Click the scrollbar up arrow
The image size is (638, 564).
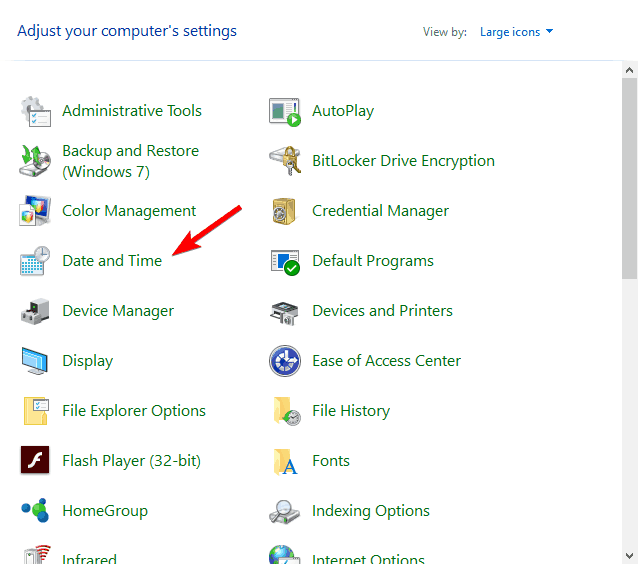click(629, 70)
